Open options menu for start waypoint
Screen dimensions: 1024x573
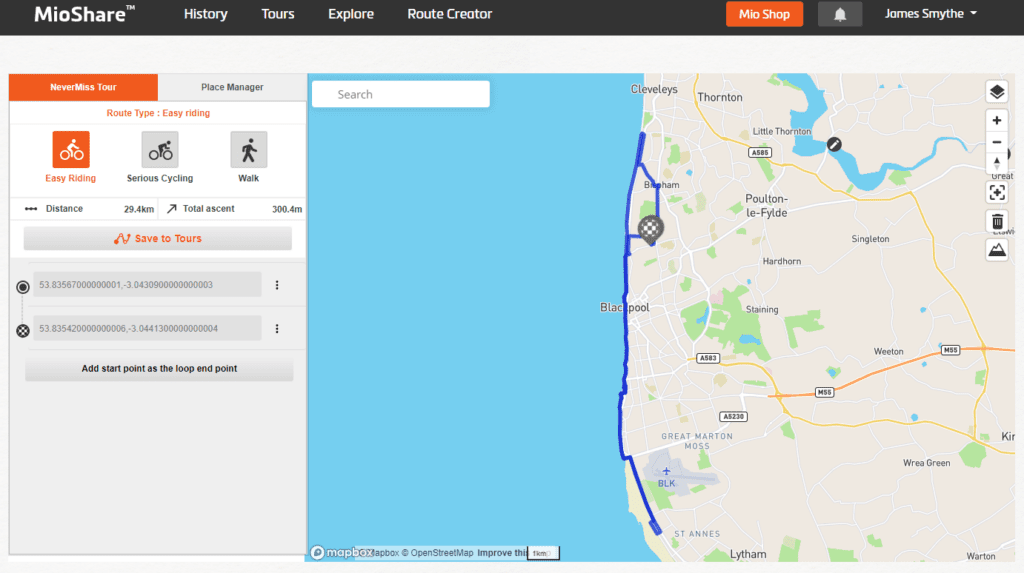tap(277, 285)
